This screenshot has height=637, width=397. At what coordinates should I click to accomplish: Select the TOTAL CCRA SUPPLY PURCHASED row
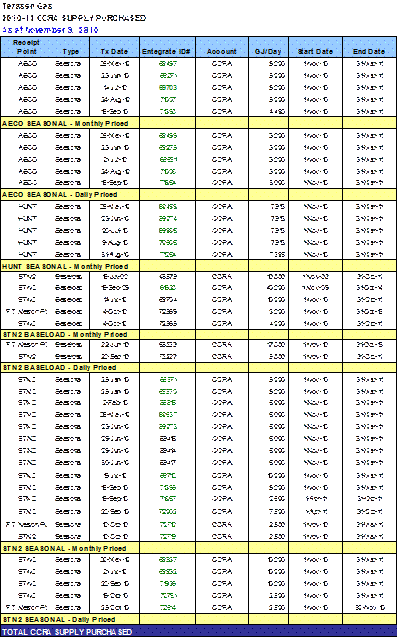pyautogui.click(x=198, y=632)
